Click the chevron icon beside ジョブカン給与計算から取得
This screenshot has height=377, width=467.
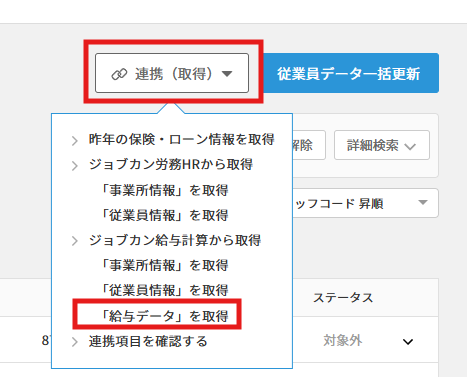click(75, 241)
